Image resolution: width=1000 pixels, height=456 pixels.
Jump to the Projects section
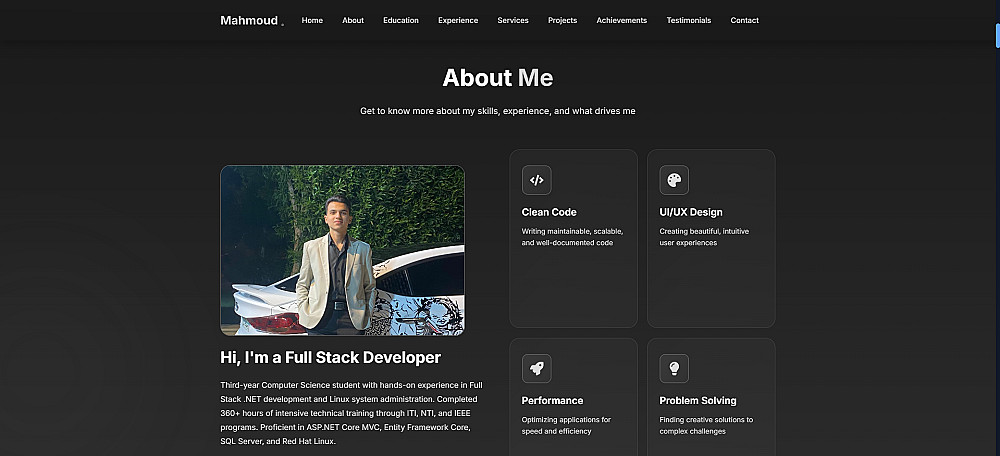pos(562,20)
